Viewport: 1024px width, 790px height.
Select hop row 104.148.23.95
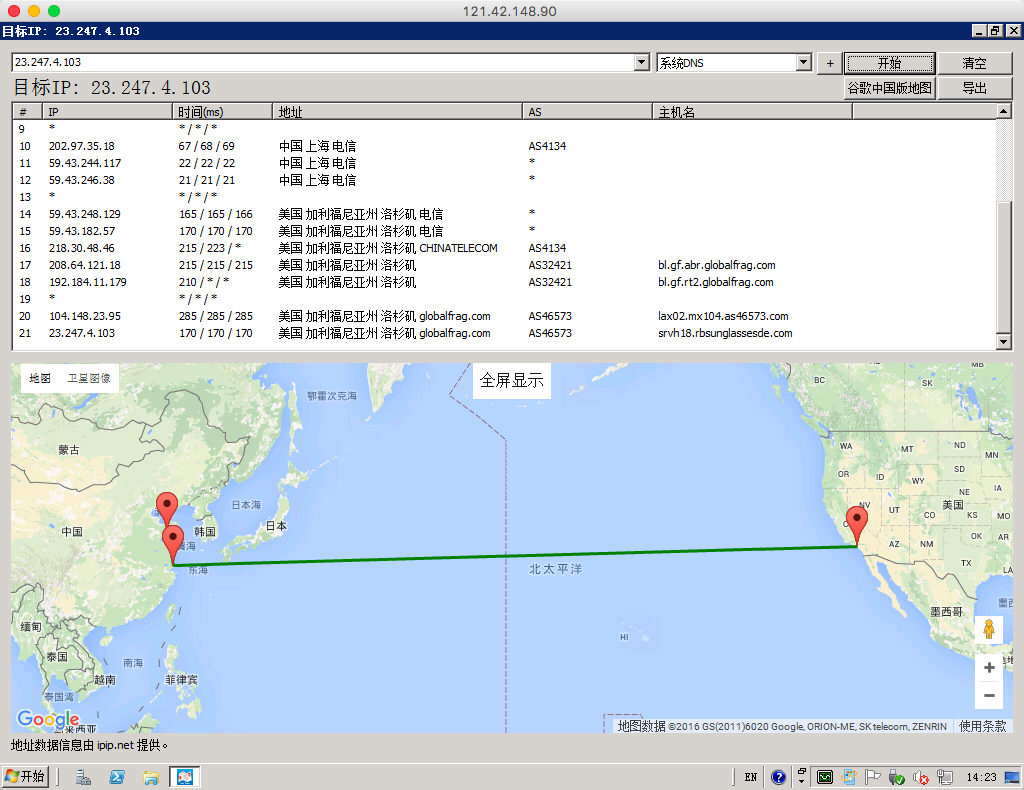click(504, 316)
